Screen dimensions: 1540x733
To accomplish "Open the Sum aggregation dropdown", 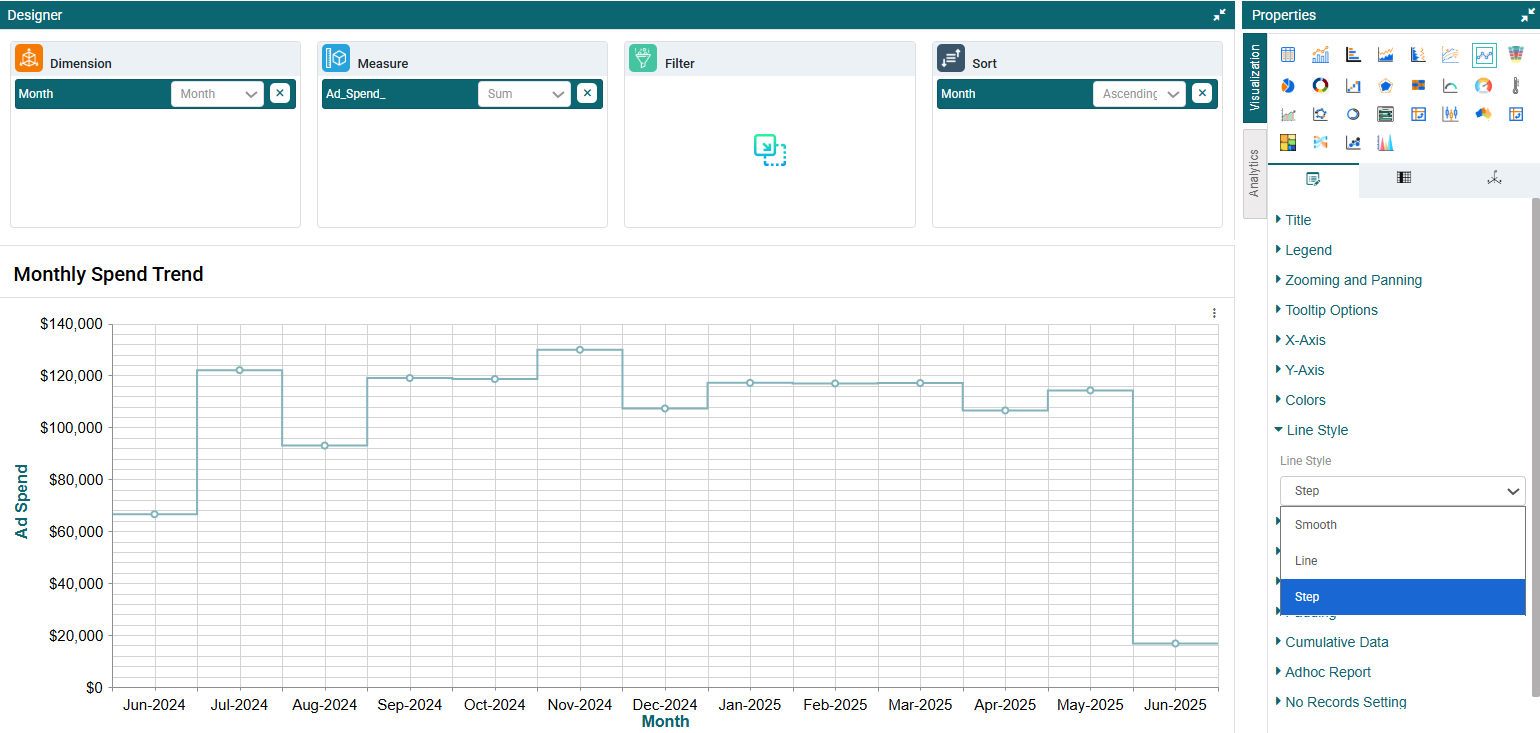I will click(x=524, y=94).
